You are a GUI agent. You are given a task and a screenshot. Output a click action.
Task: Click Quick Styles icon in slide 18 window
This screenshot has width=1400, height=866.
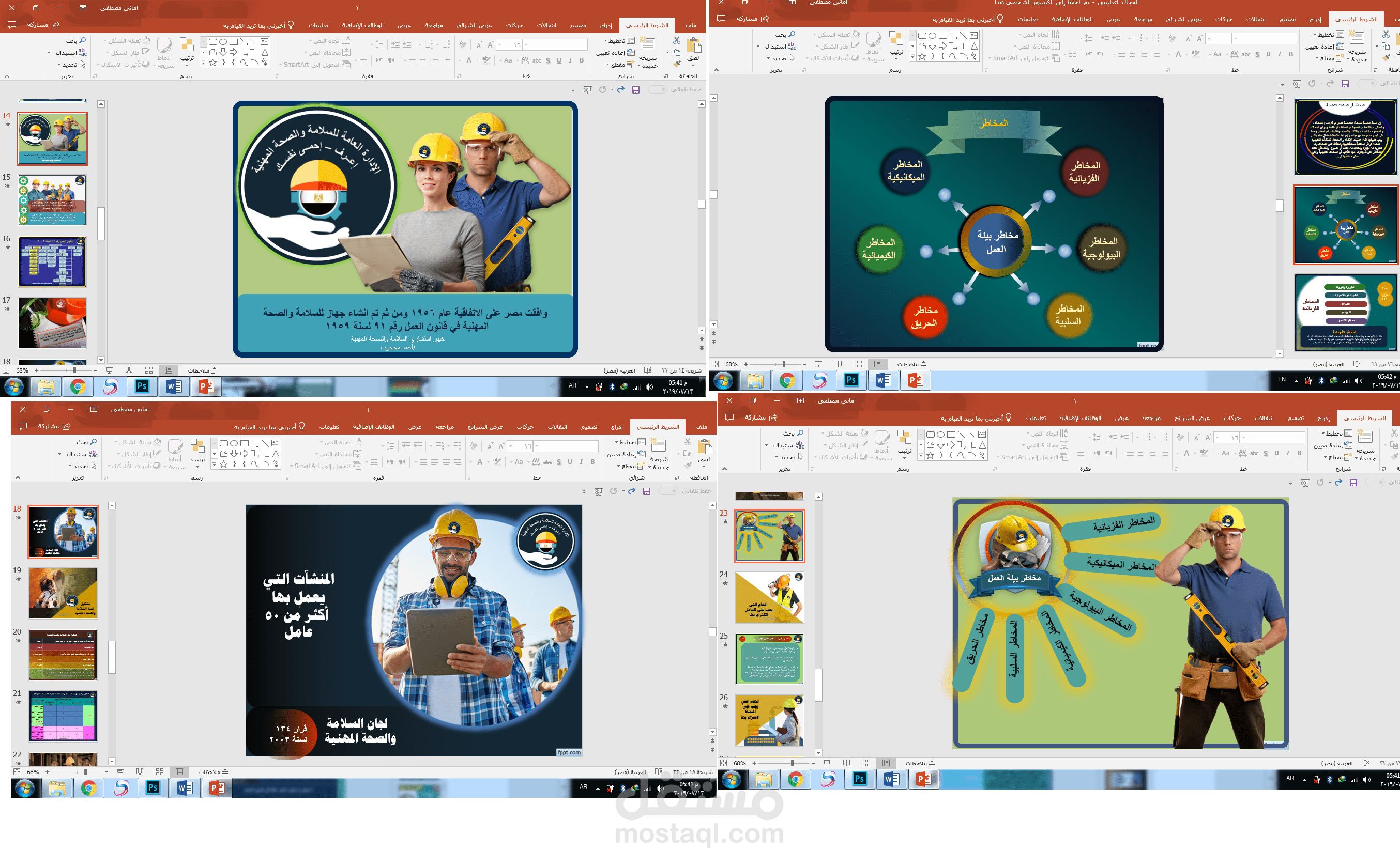(175, 447)
